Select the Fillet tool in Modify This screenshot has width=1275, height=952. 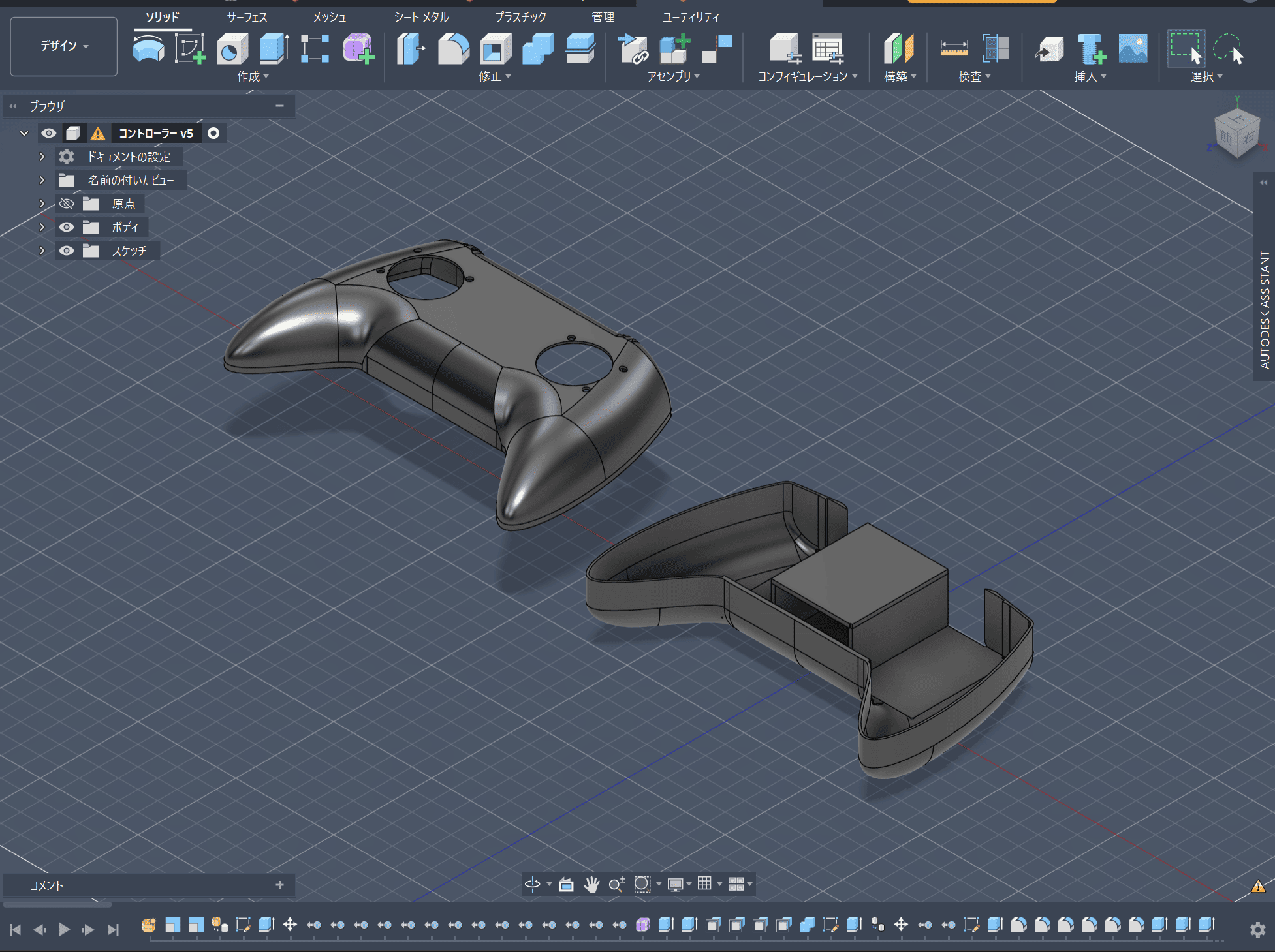pyautogui.click(x=453, y=49)
